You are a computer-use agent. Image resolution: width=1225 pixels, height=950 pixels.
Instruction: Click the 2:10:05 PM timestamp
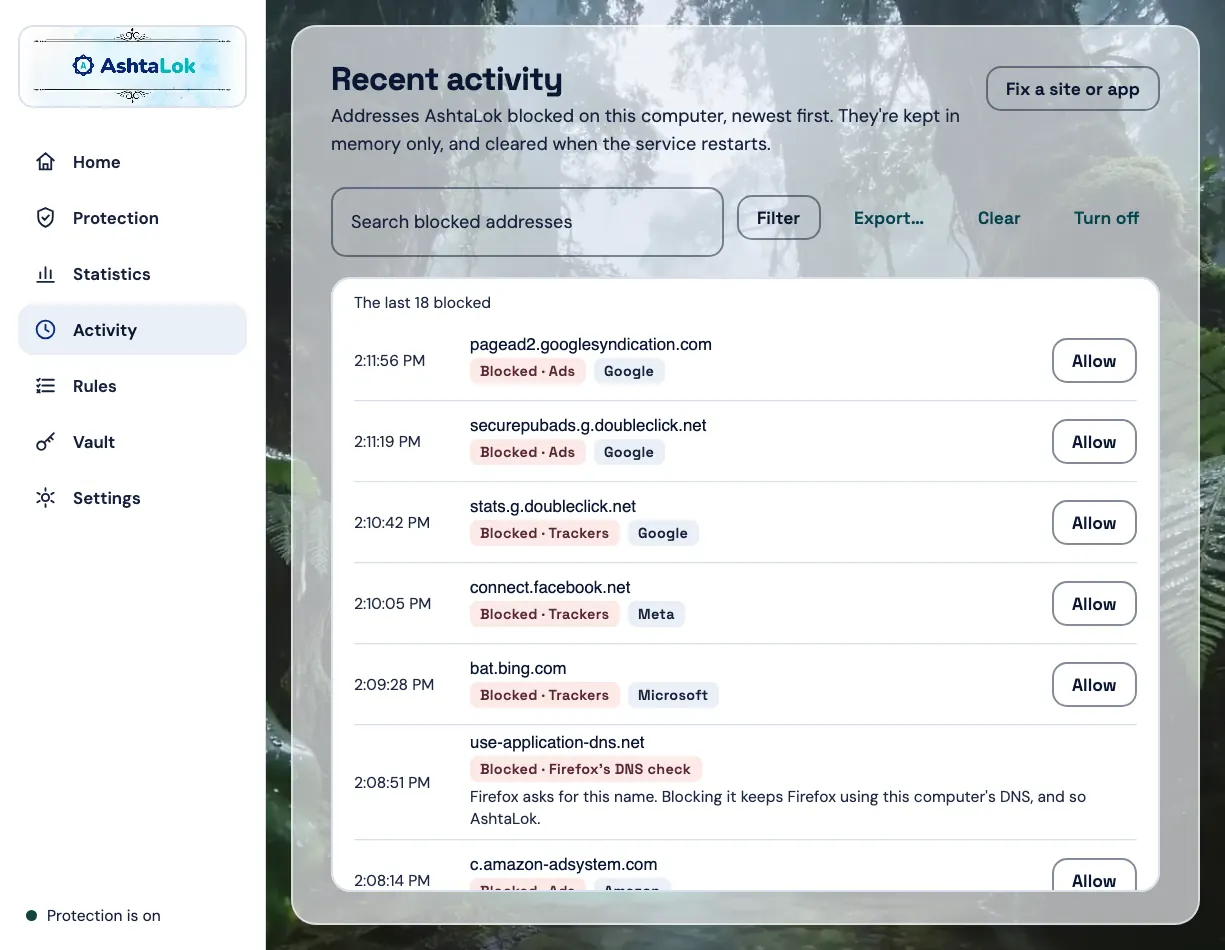coord(392,603)
